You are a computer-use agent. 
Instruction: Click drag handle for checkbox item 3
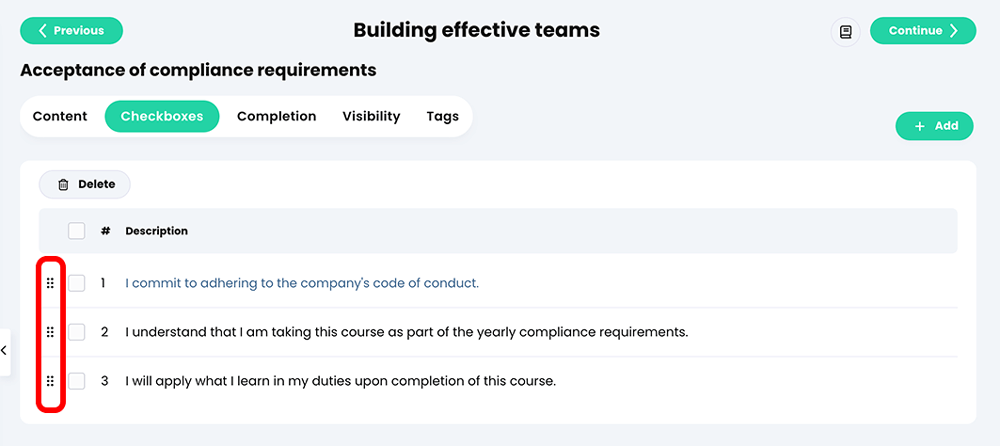click(x=51, y=381)
